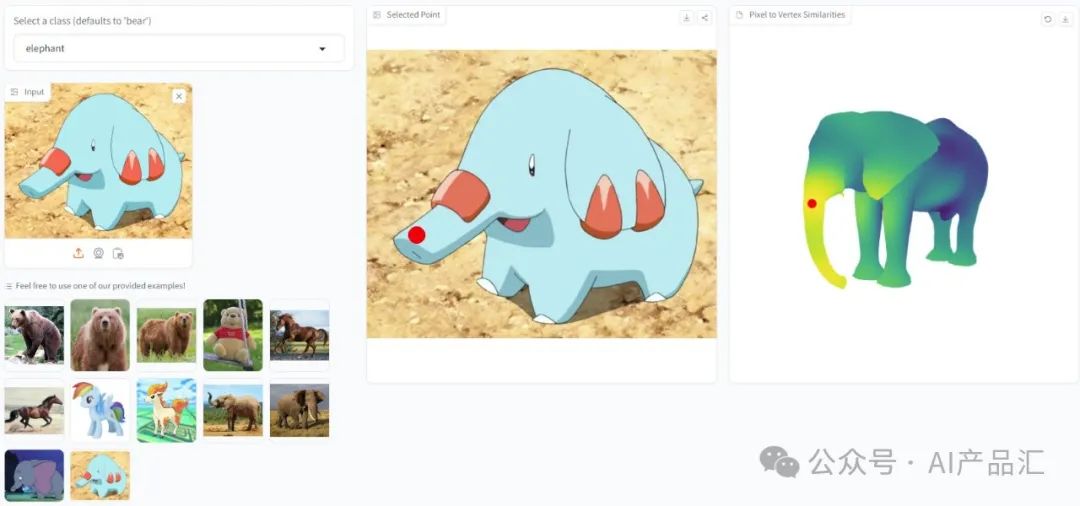
Task: Load the front-facing bear close-up example
Action: pos(100,335)
